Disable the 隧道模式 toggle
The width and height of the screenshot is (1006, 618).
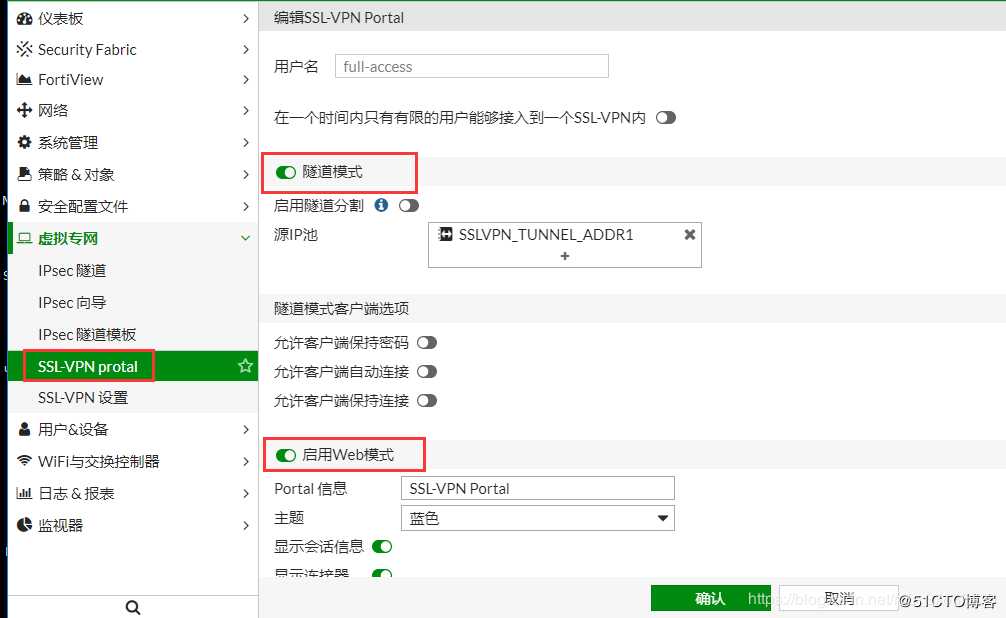tap(286, 172)
